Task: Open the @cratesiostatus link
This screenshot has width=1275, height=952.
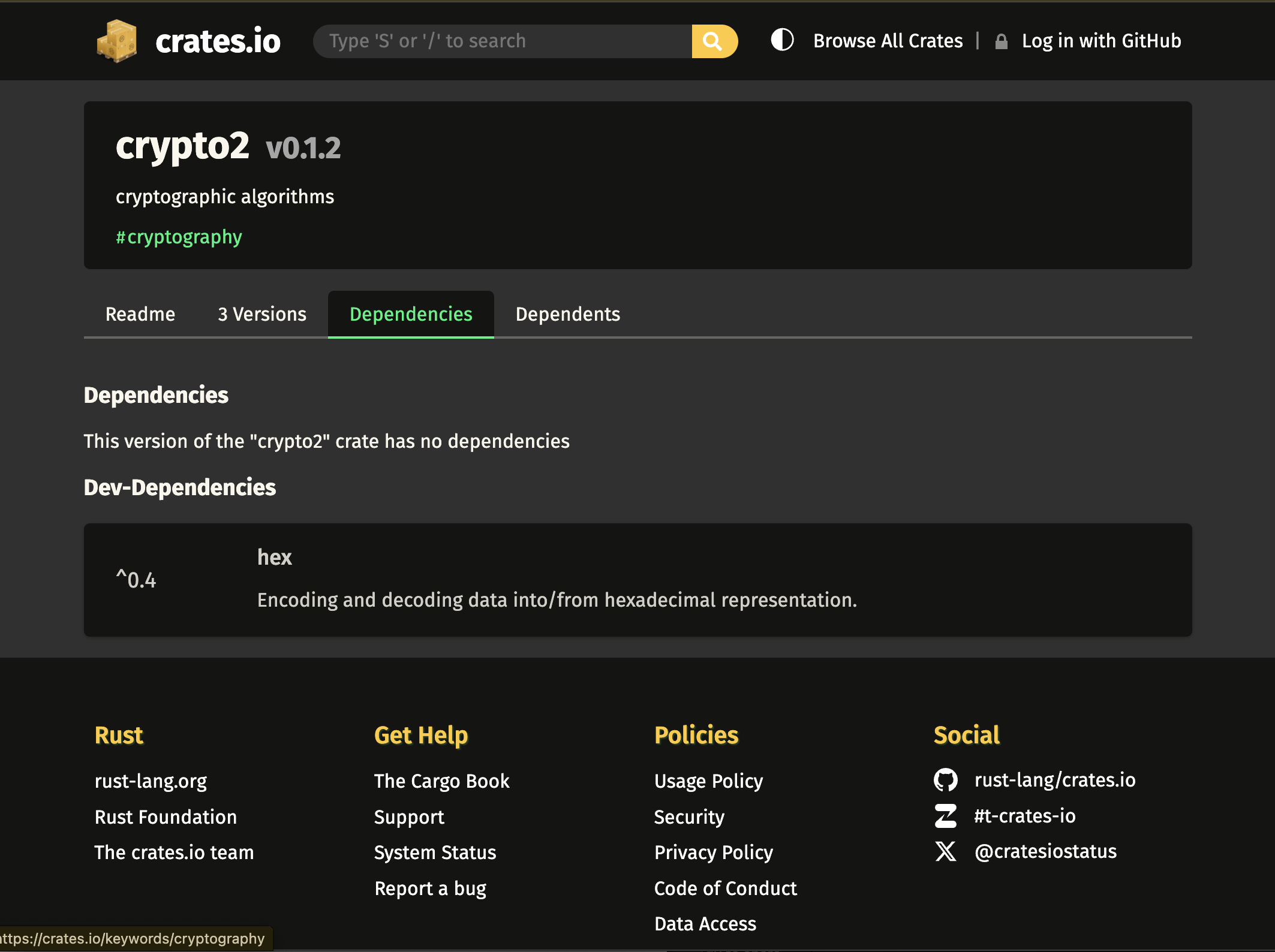Action: coord(1045,851)
